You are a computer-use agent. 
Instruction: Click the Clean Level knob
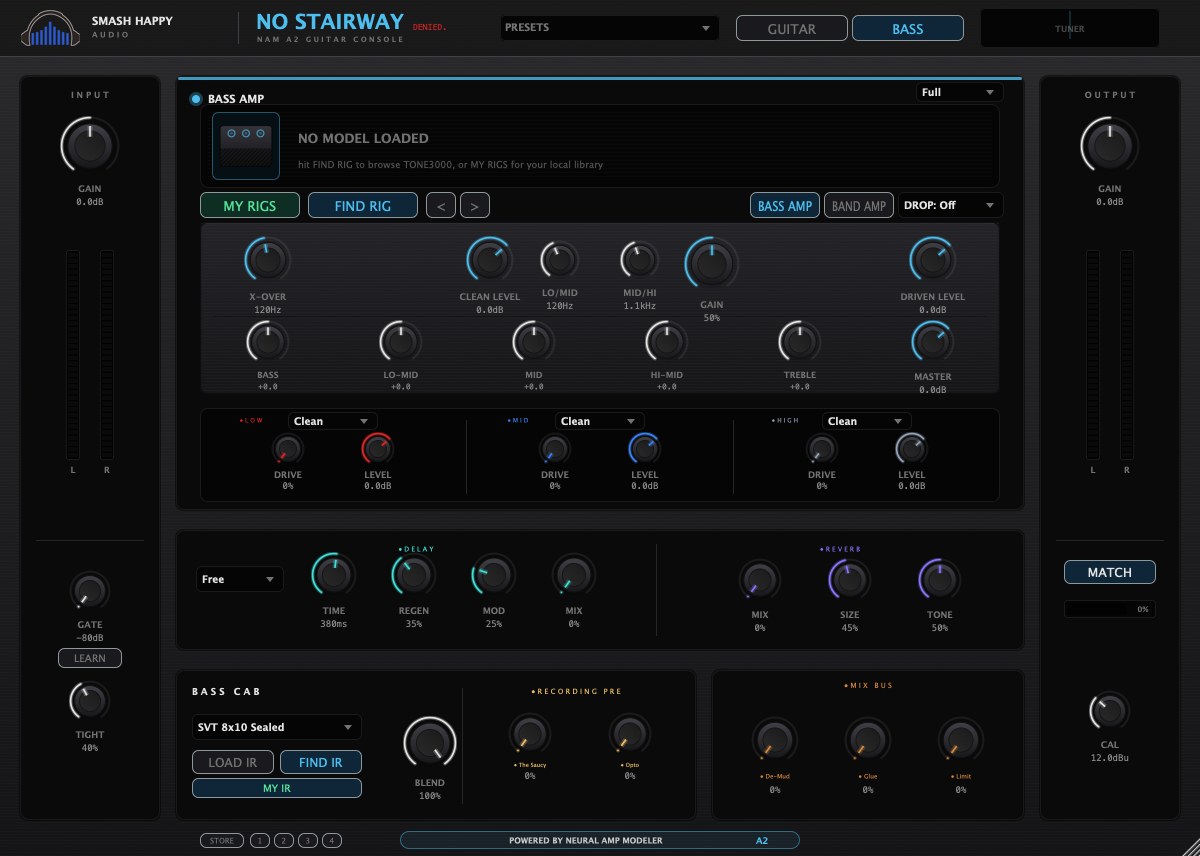[489, 260]
